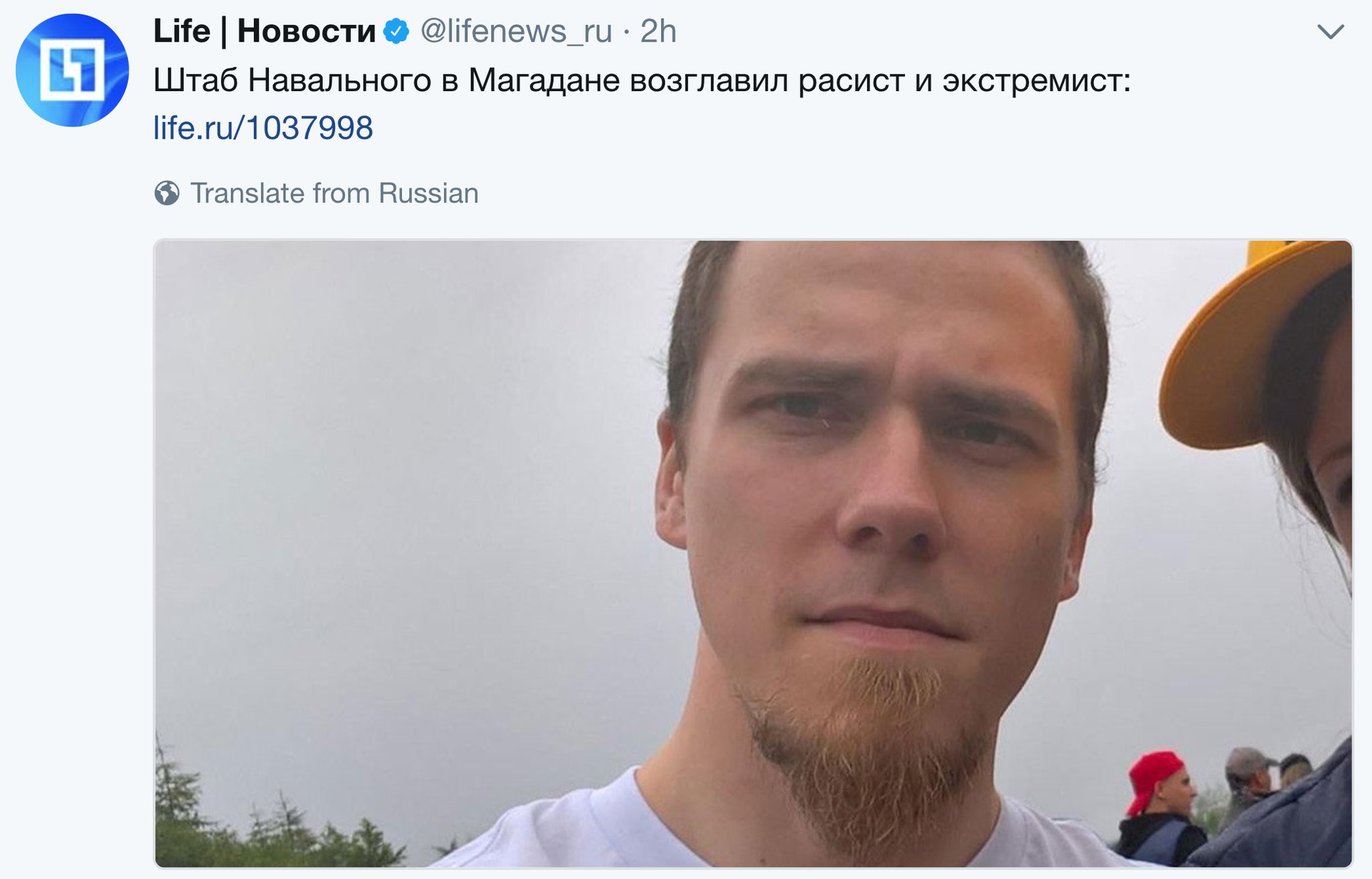
Task: Click the word Новости in the display name
Action: [x=307, y=31]
